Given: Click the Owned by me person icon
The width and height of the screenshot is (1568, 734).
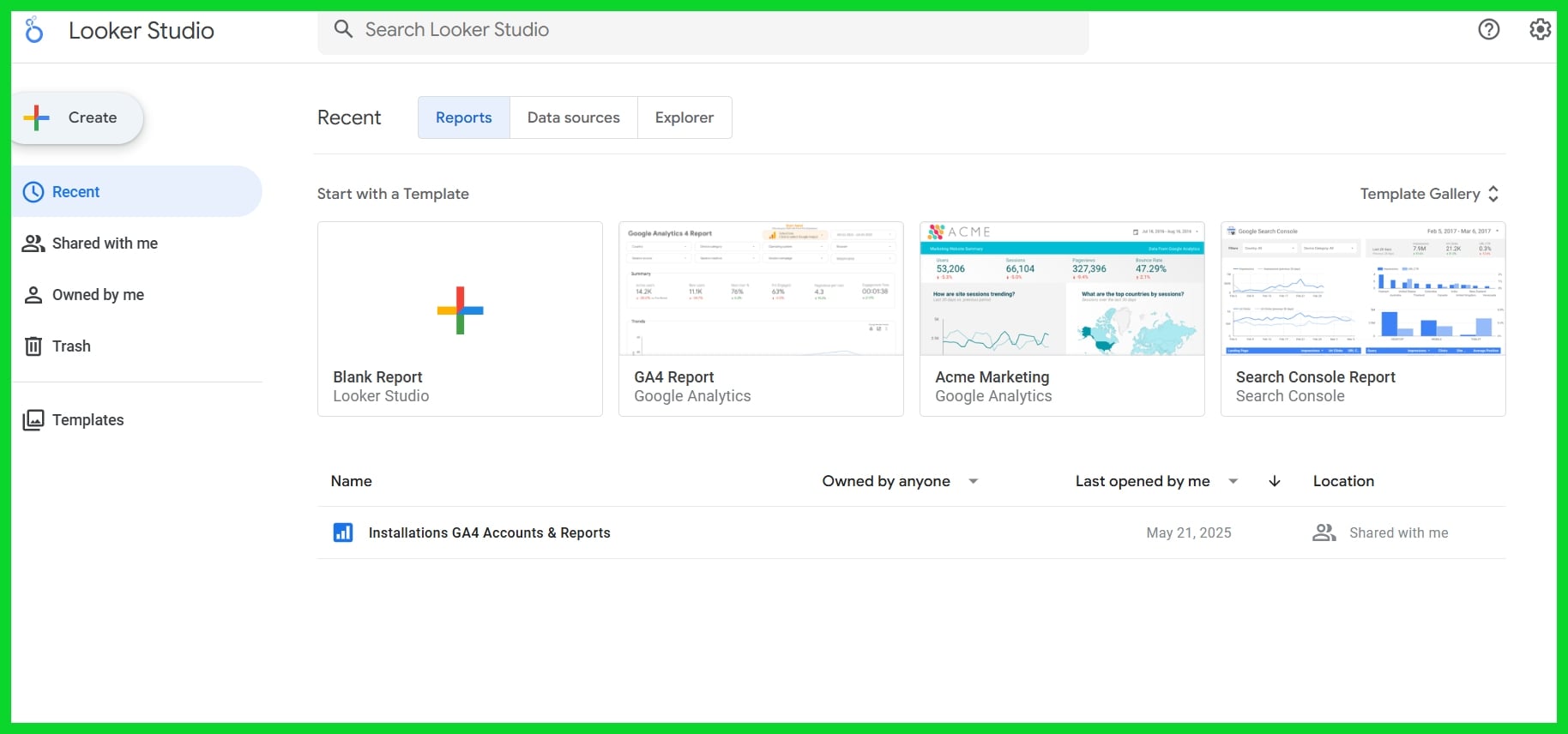Looking at the screenshot, I should pyautogui.click(x=33, y=295).
